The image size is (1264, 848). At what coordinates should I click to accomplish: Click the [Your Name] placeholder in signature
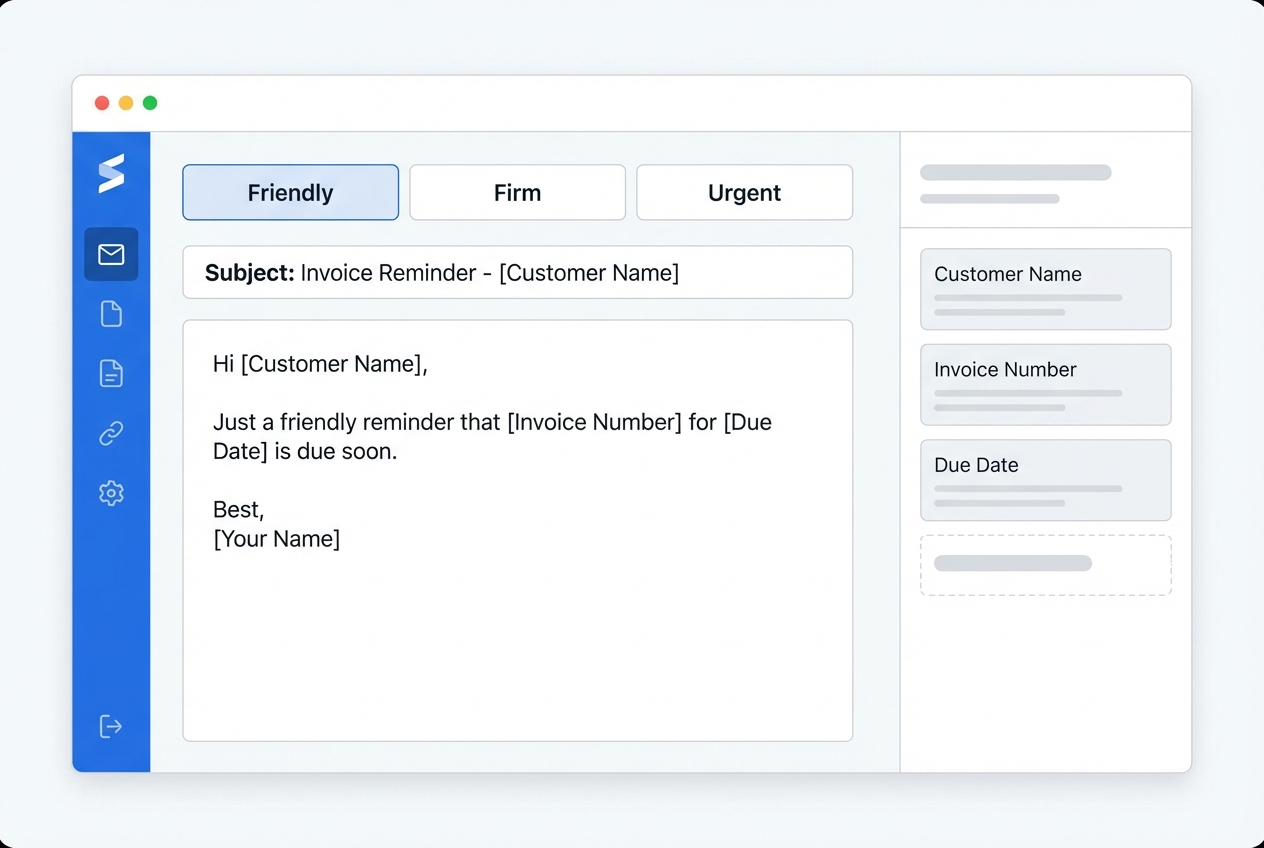pos(277,538)
